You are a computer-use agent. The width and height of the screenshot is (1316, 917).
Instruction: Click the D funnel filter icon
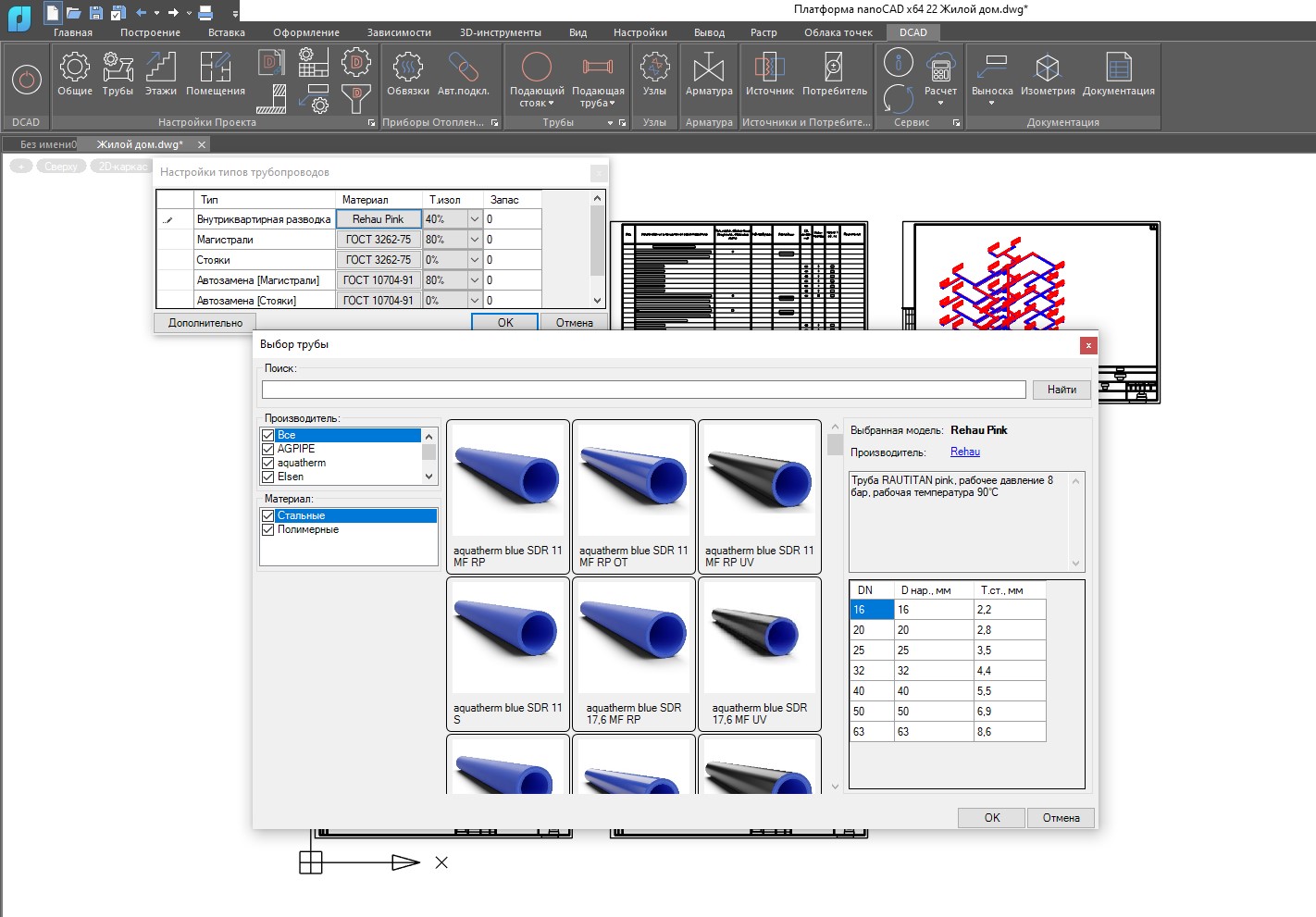356,98
